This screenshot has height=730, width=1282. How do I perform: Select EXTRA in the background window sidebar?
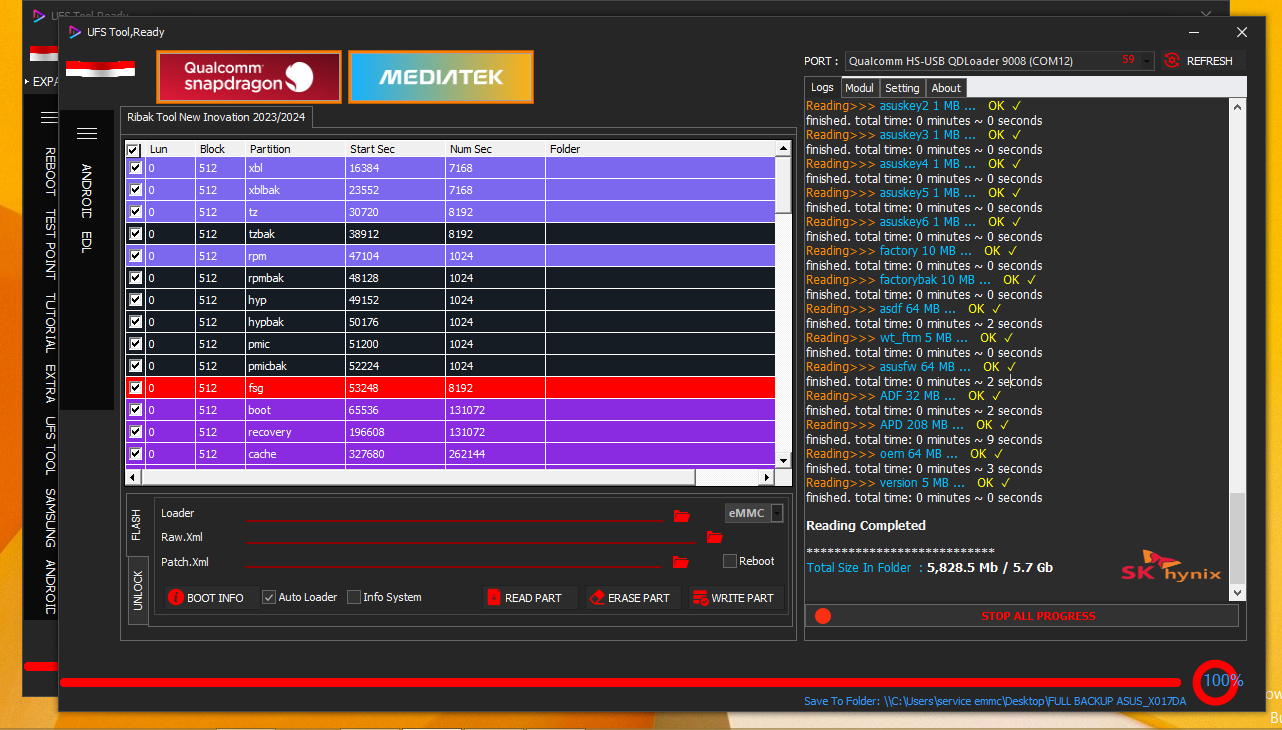[50, 383]
